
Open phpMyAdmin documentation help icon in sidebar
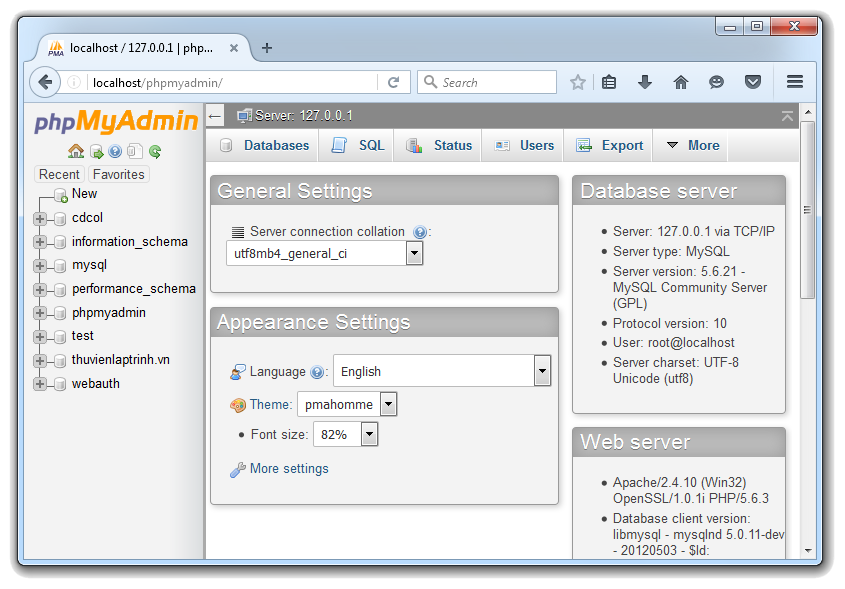(115, 152)
